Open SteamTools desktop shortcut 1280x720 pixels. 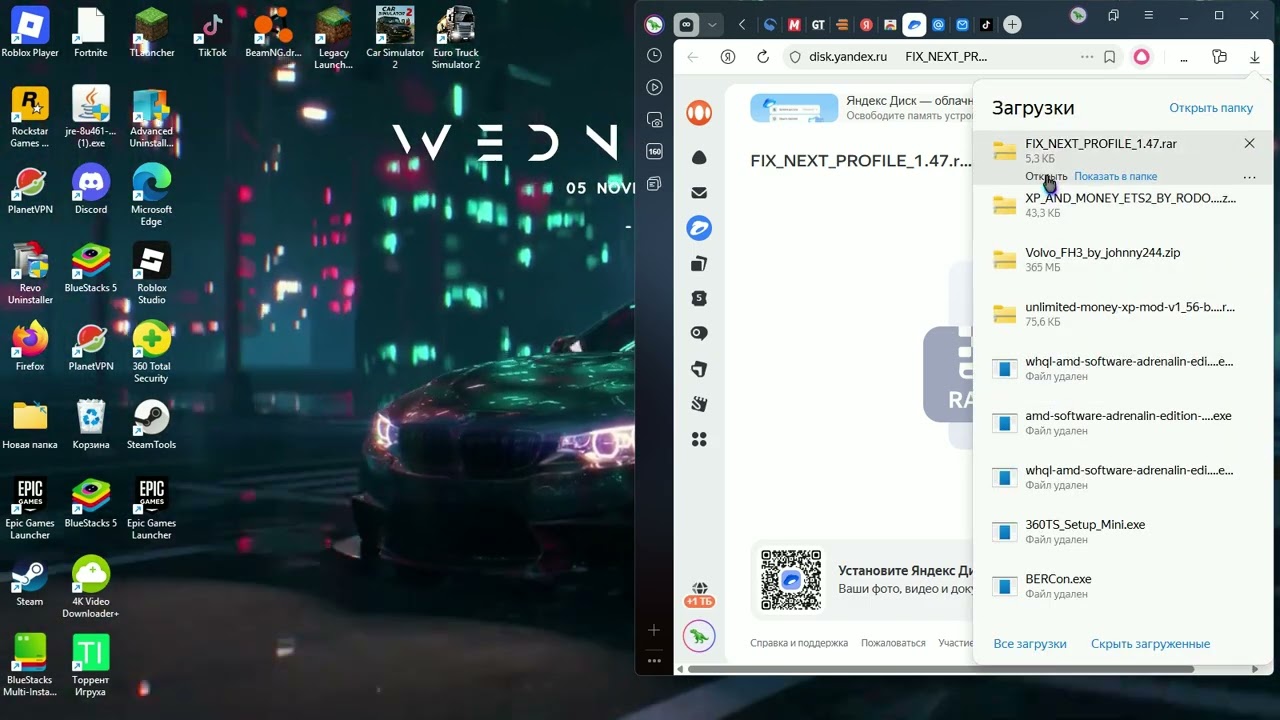click(152, 424)
